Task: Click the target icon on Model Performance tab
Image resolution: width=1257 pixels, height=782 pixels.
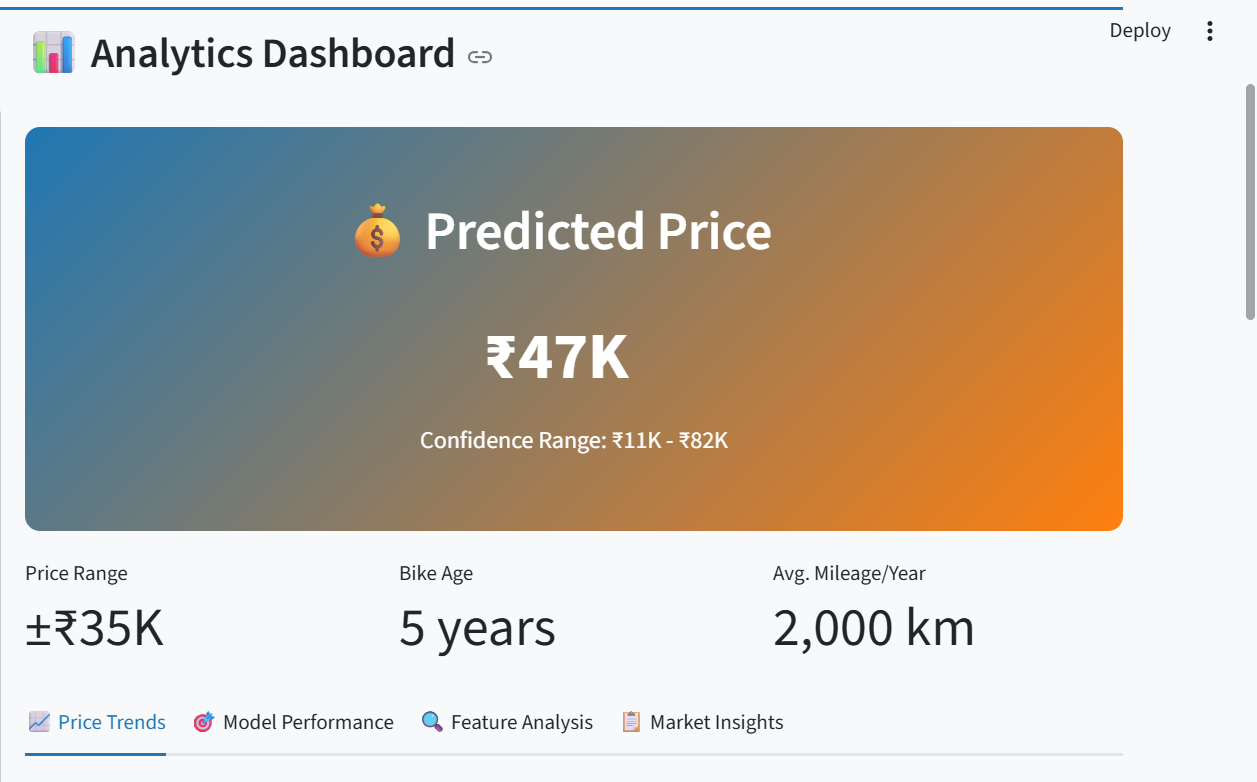Action: pyautogui.click(x=203, y=722)
